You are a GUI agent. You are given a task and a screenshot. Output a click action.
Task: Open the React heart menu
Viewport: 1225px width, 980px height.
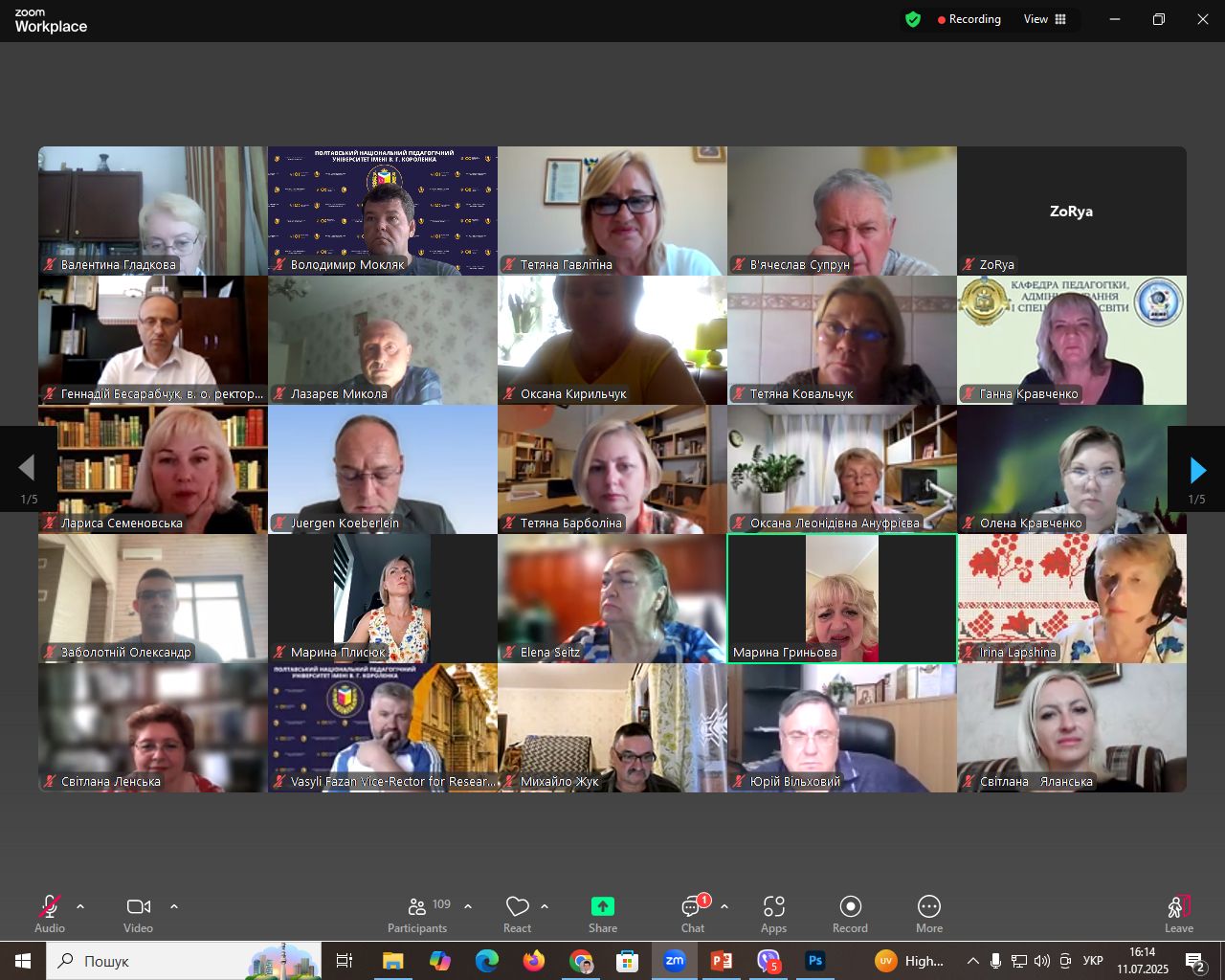pos(518,914)
